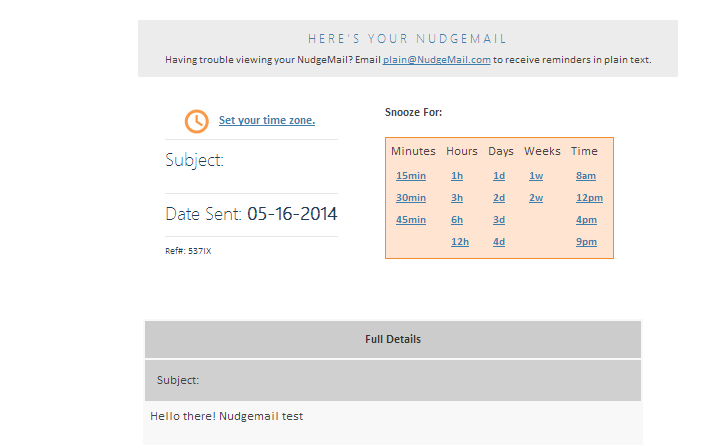The width and height of the screenshot is (725, 445).
Task: Click the Hello there! Nudgemail test text
Action: 227,416
